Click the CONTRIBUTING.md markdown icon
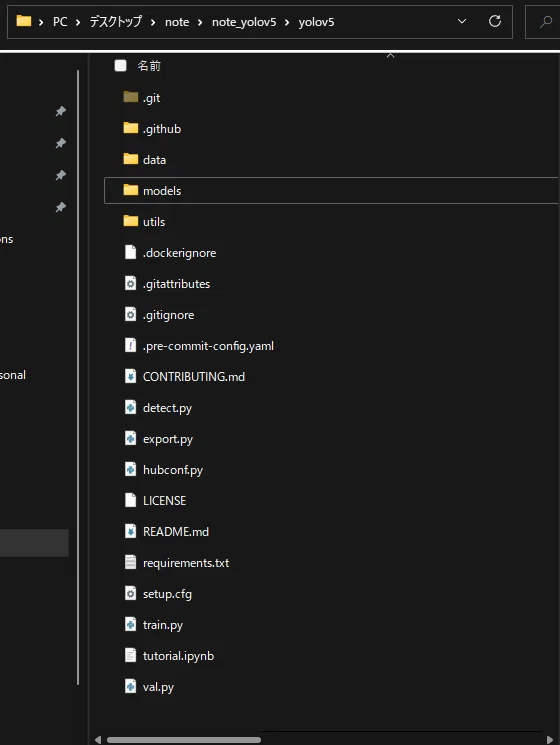Screen dimensions: 560x745 (131, 376)
